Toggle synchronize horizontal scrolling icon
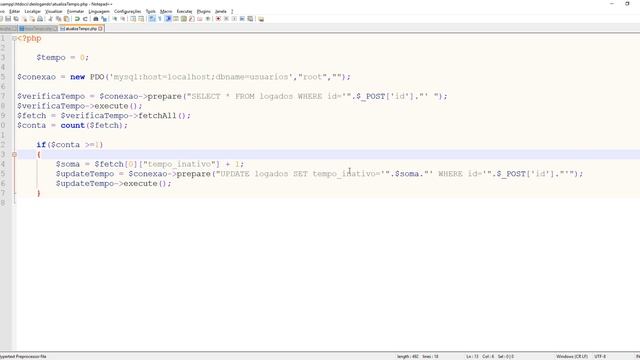The width and height of the screenshot is (640, 360). coord(141,19)
